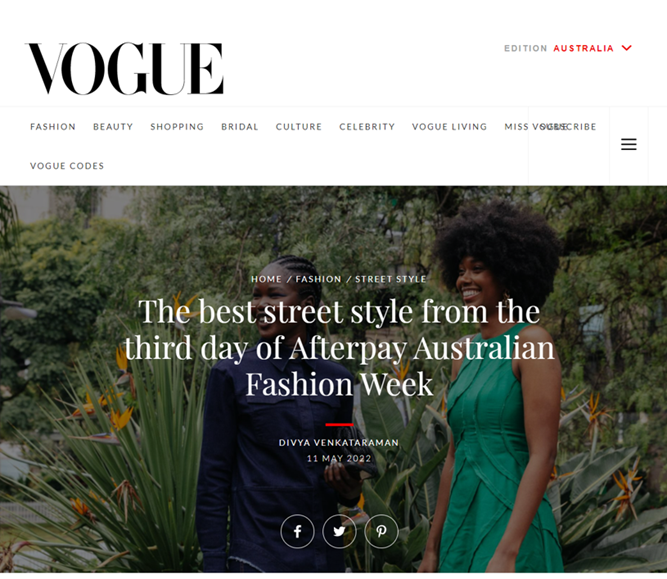Open the Shopping nav item

[x=177, y=127]
